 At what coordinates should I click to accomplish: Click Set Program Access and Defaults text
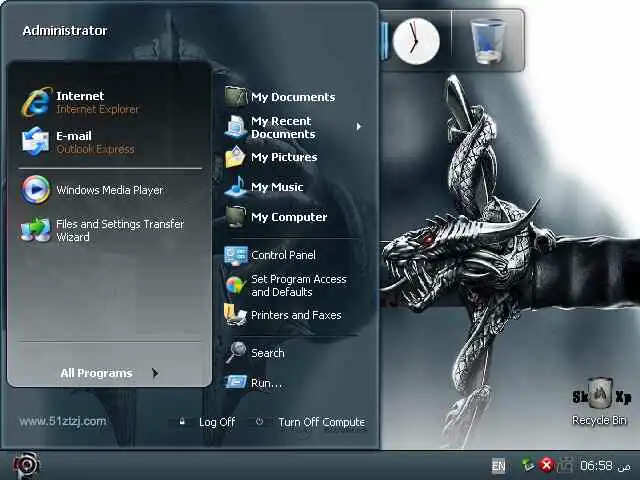(x=299, y=286)
